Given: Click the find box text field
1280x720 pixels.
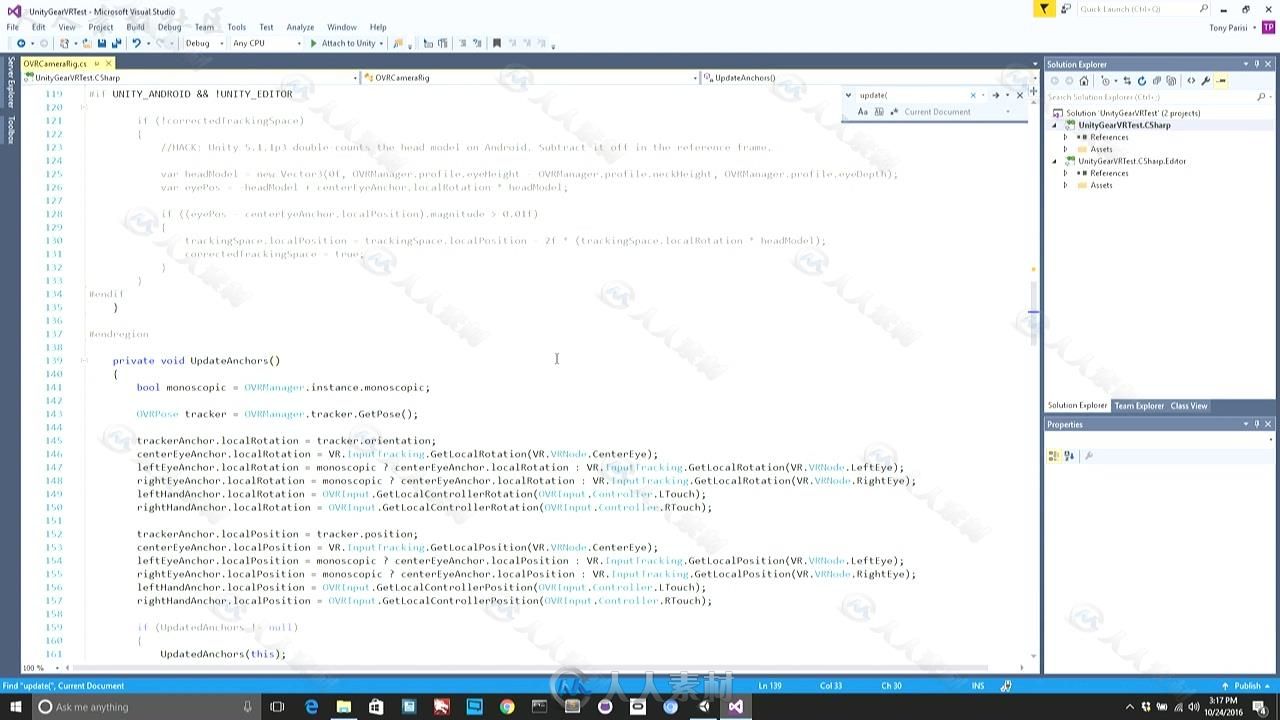Looking at the screenshot, I should pos(913,95).
